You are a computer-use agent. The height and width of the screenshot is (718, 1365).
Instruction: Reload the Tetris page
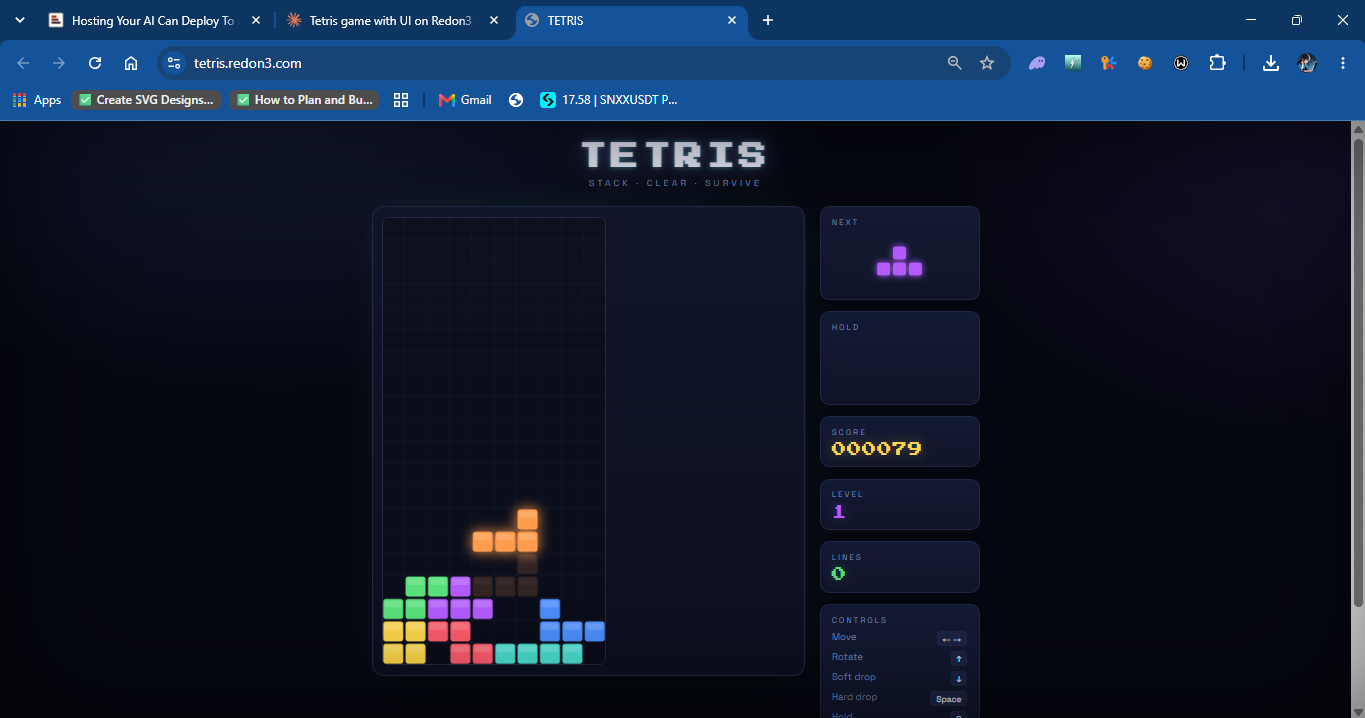pyautogui.click(x=95, y=63)
